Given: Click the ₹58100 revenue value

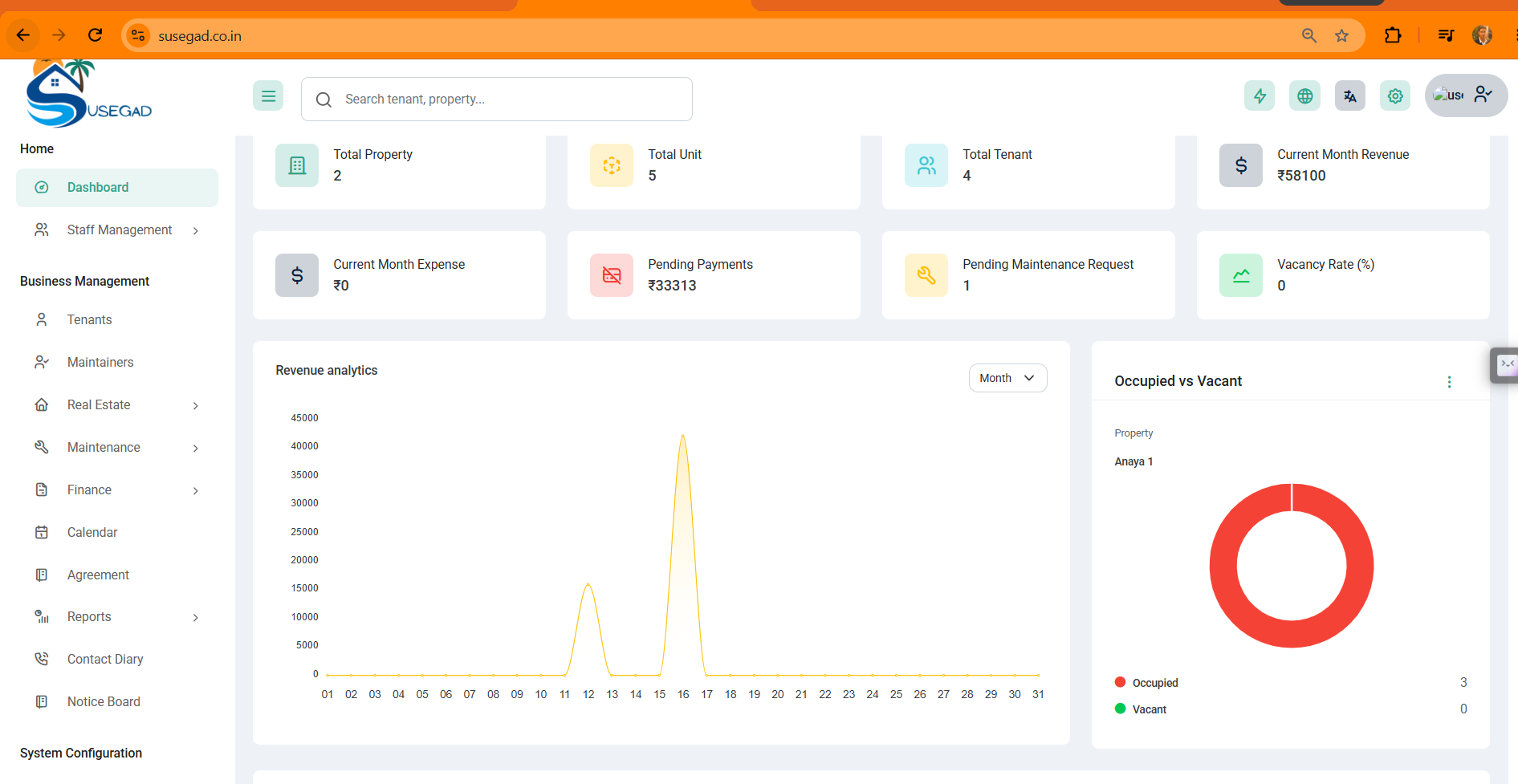Looking at the screenshot, I should (1301, 176).
